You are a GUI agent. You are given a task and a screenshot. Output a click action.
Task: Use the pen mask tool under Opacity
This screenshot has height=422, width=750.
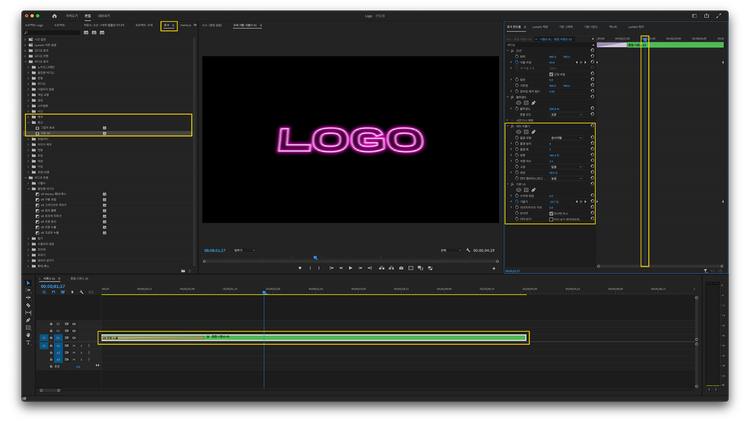[533, 103]
